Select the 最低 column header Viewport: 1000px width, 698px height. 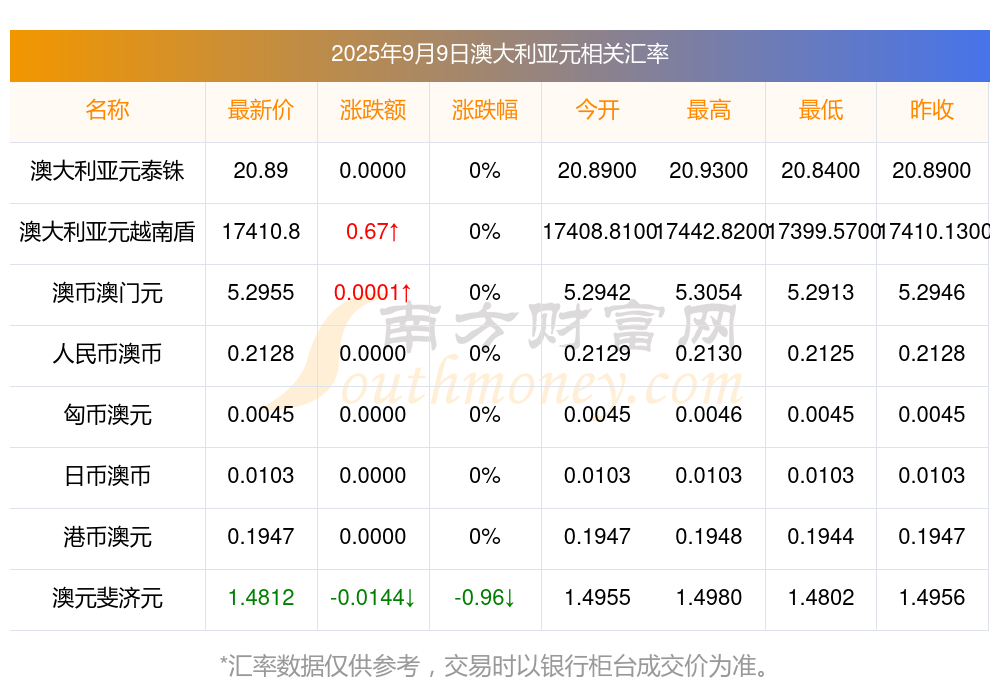821,110
